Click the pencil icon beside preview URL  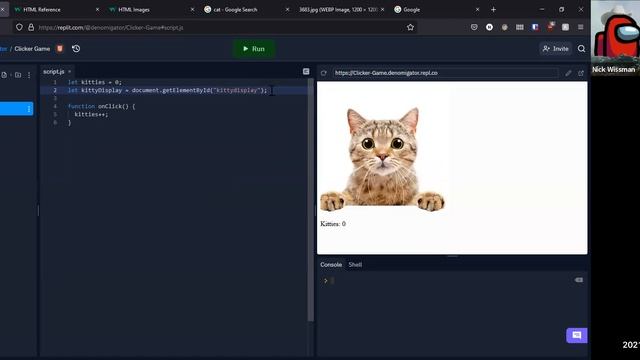[568, 73]
